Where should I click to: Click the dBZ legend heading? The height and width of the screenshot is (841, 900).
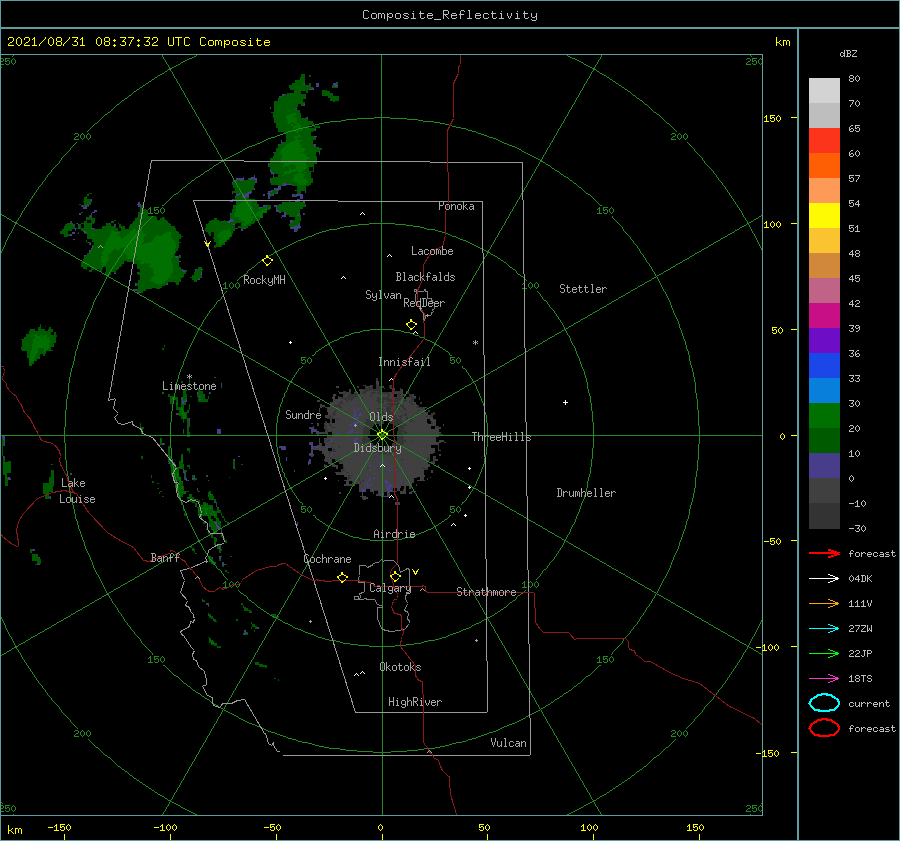(x=848, y=53)
